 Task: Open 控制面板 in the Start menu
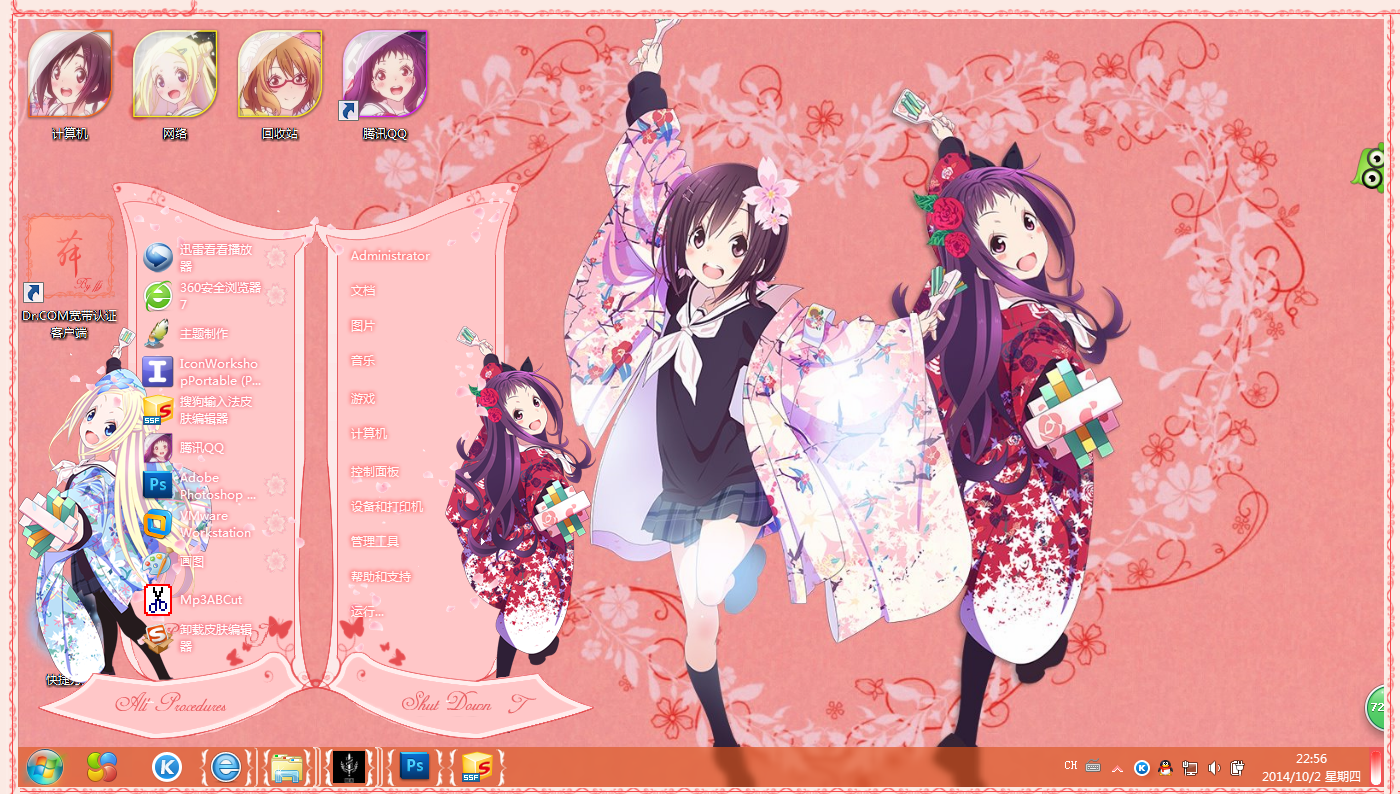pyautogui.click(x=375, y=471)
